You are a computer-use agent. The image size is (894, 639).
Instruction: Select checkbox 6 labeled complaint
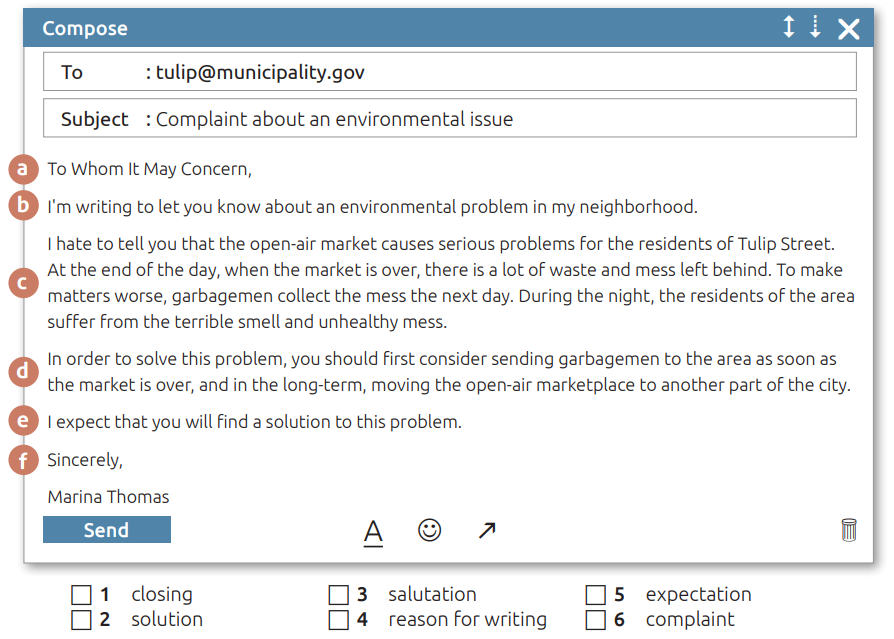[x=596, y=621]
